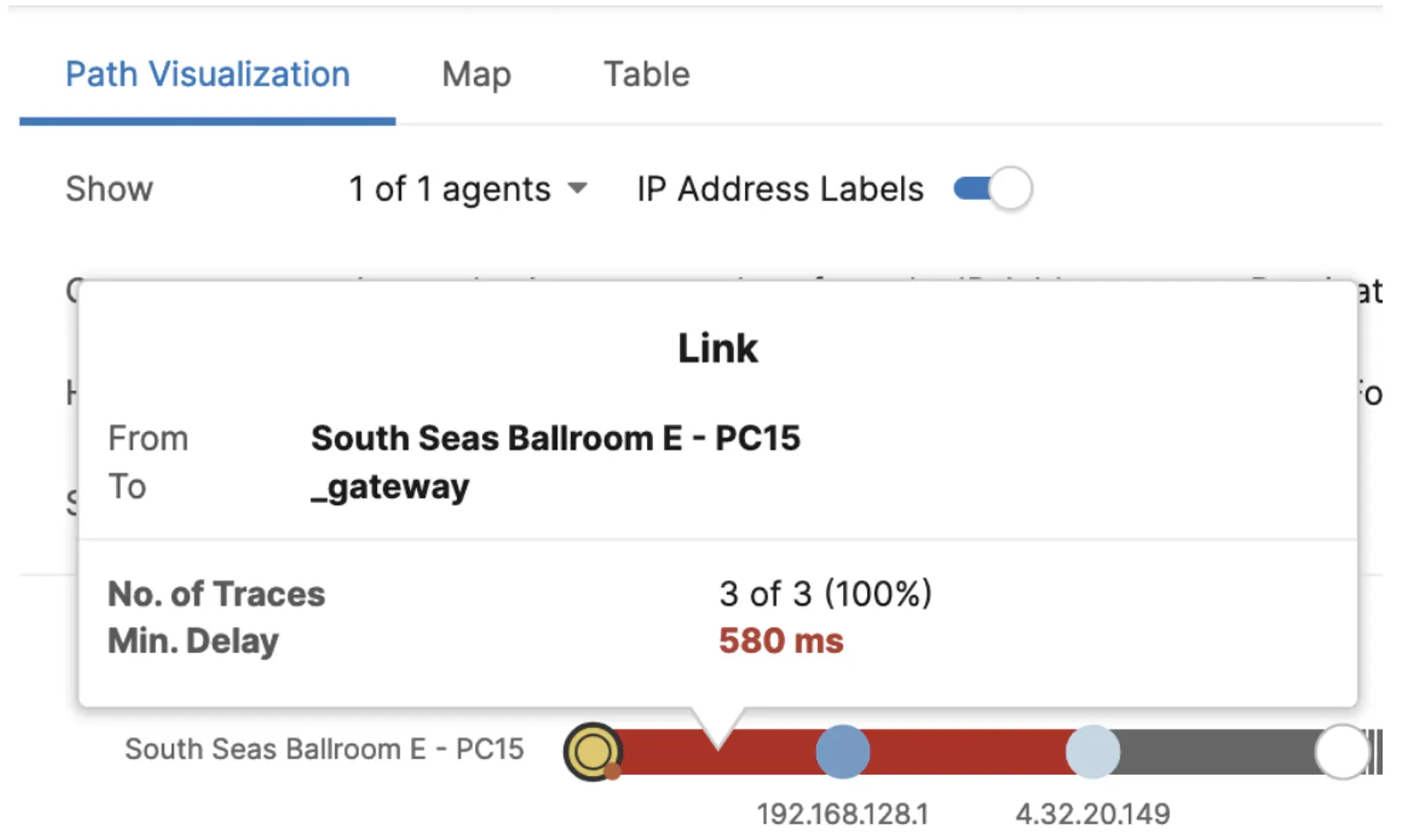
Task: Select the Path Visualization tab
Action: click(208, 74)
